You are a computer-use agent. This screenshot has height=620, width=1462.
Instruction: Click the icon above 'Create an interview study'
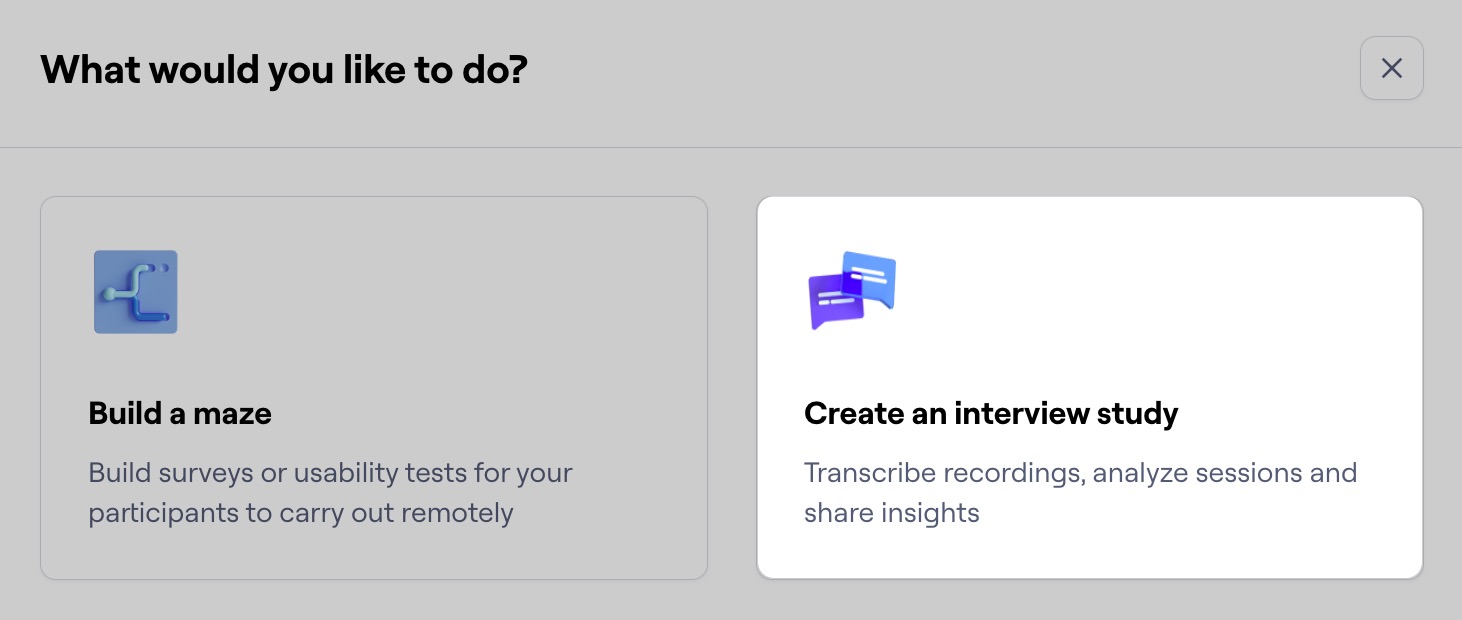pos(852,290)
